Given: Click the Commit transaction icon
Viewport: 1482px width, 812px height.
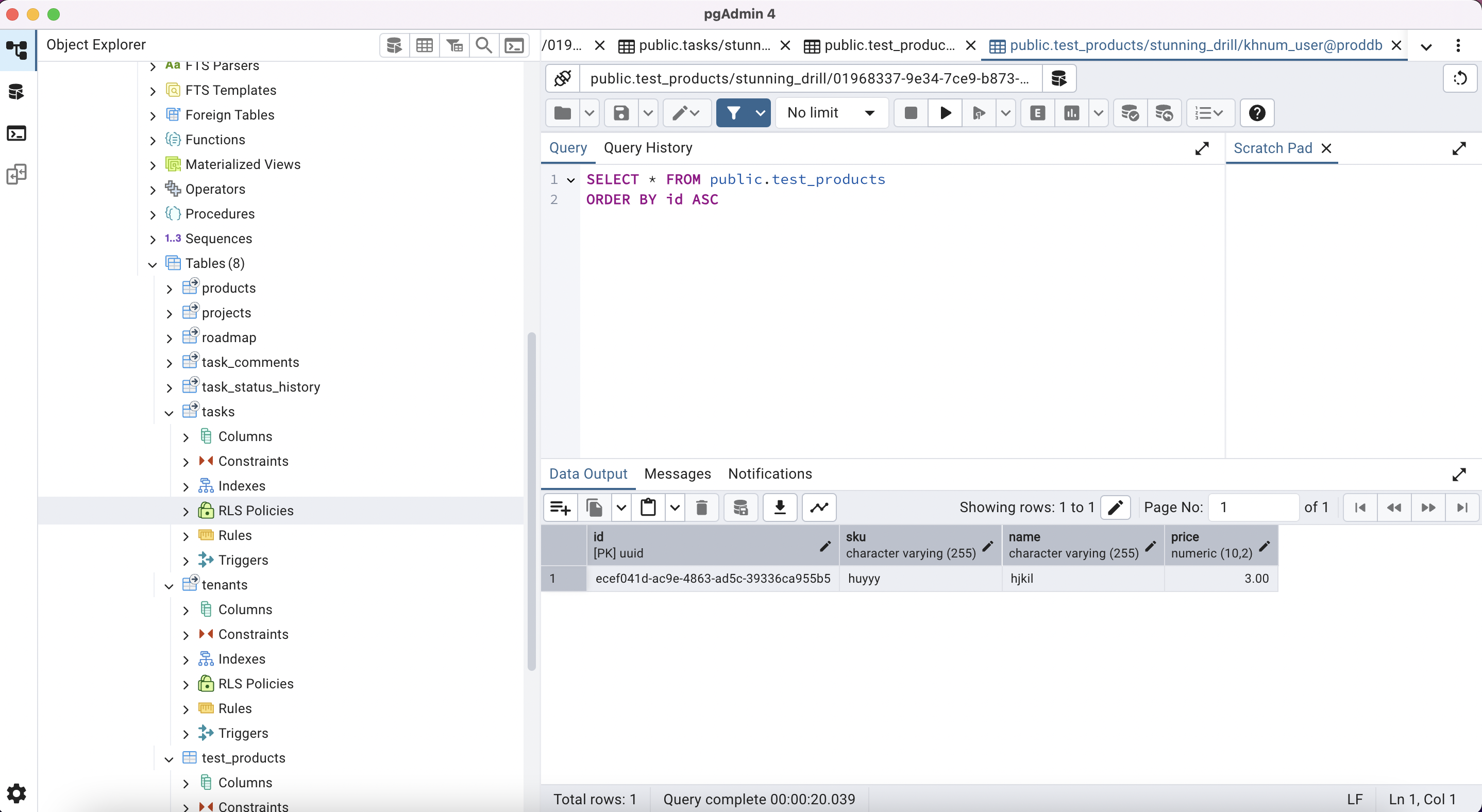Looking at the screenshot, I should 1130,113.
